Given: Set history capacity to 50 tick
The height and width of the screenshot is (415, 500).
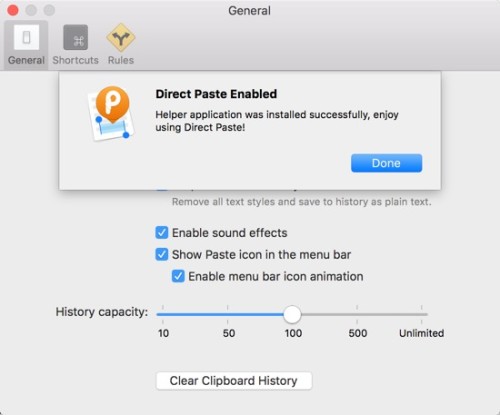Looking at the screenshot, I should pyautogui.click(x=228, y=314).
